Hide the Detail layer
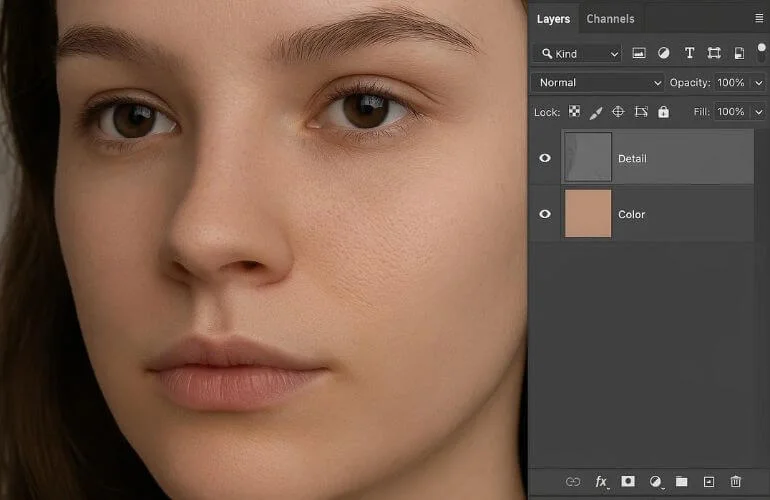 545,158
